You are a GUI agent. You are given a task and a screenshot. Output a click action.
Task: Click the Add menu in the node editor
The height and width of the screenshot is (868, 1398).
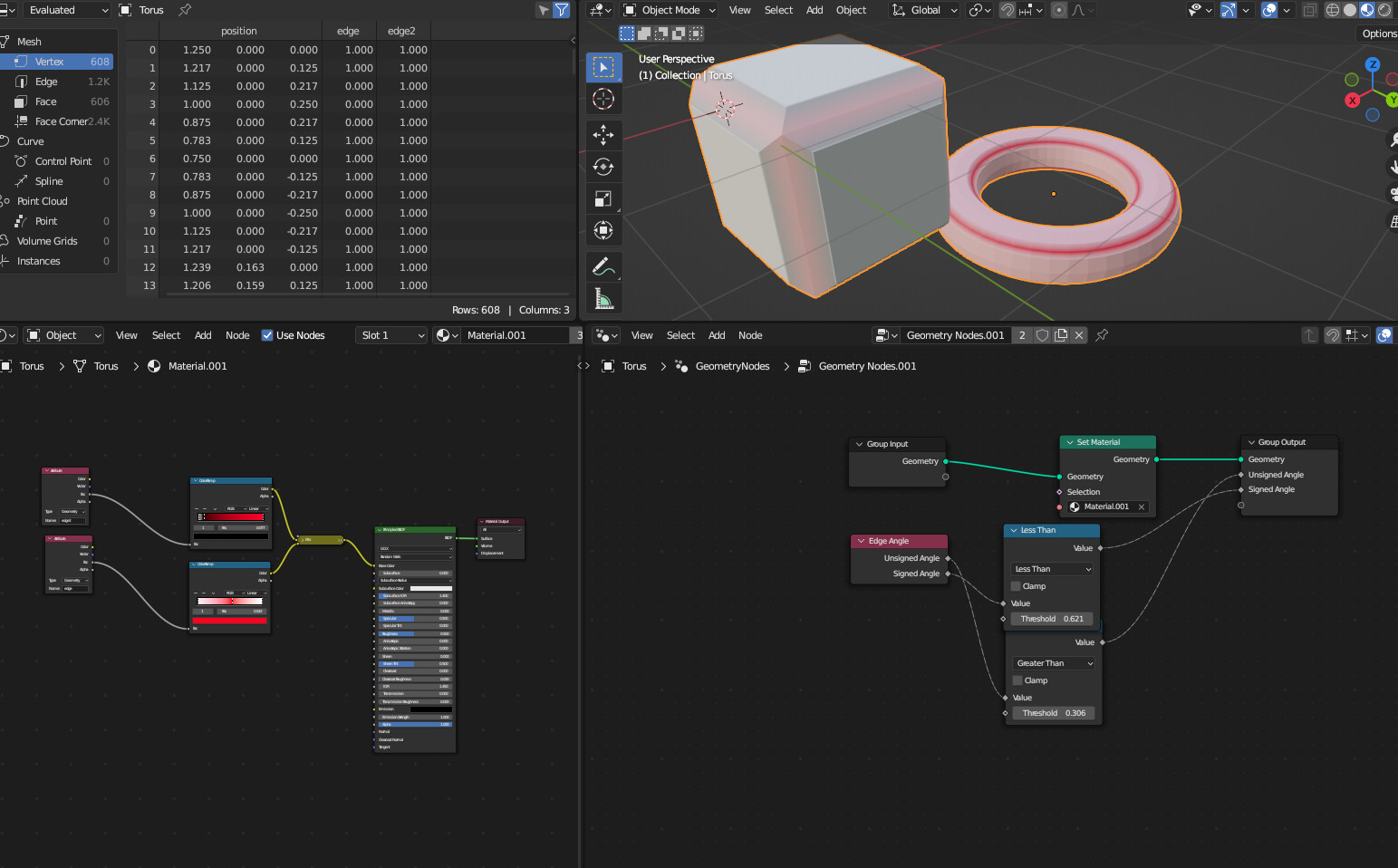pos(717,335)
